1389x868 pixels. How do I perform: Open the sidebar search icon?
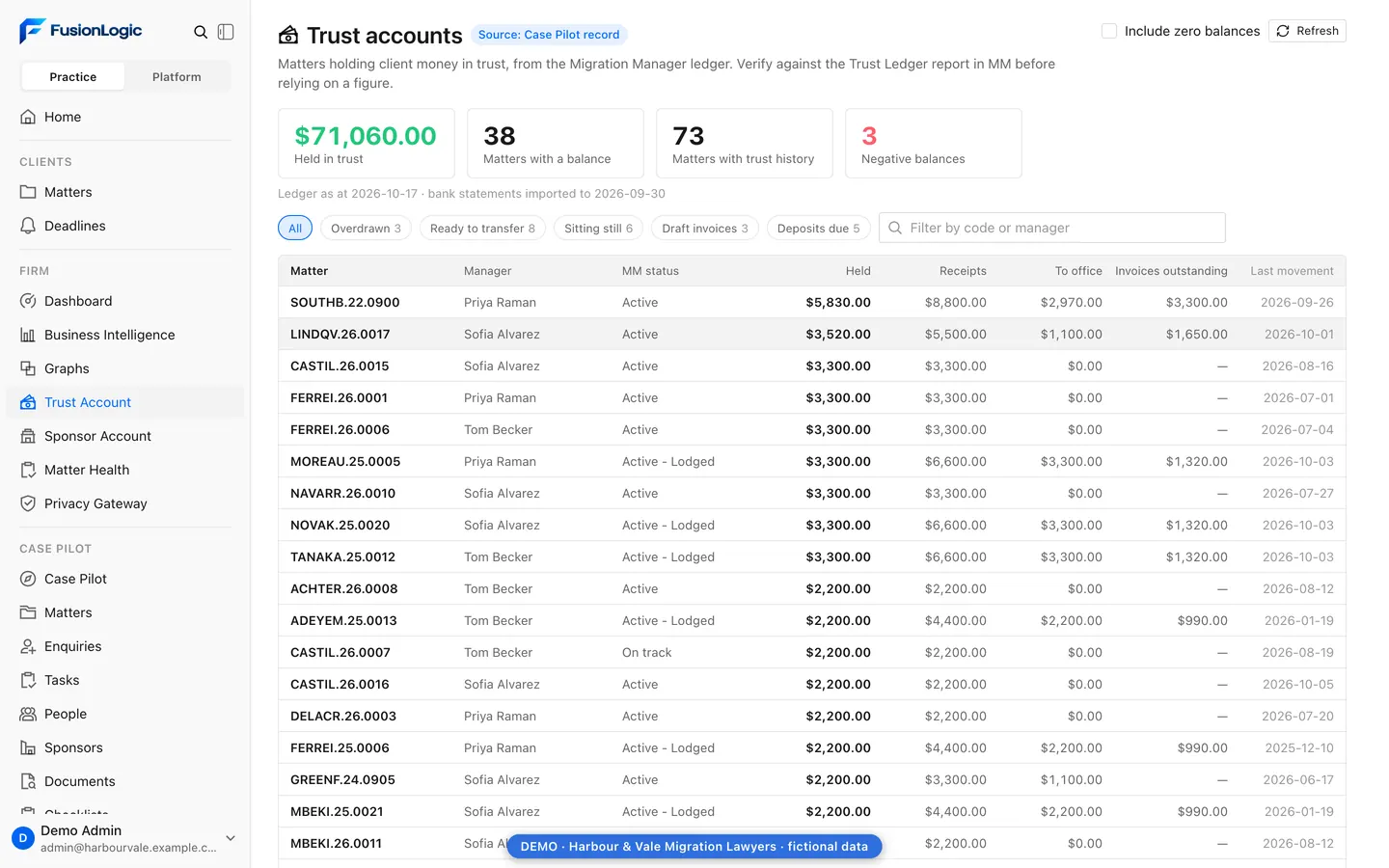click(201, 32)
